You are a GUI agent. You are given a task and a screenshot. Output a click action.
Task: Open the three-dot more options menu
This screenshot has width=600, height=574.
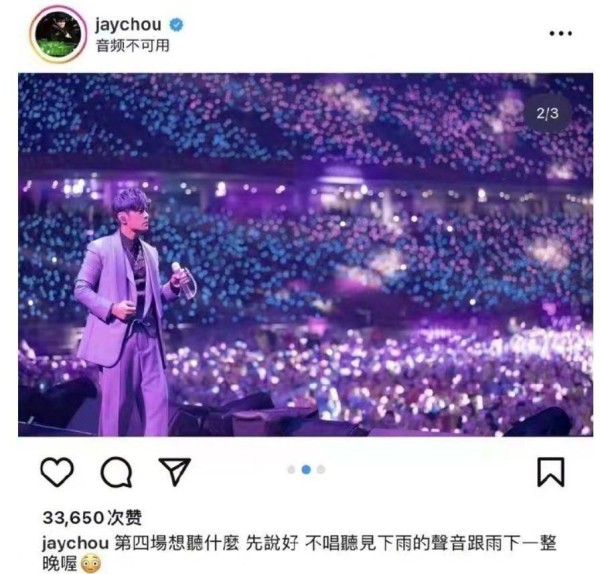(x=561, y=33)
